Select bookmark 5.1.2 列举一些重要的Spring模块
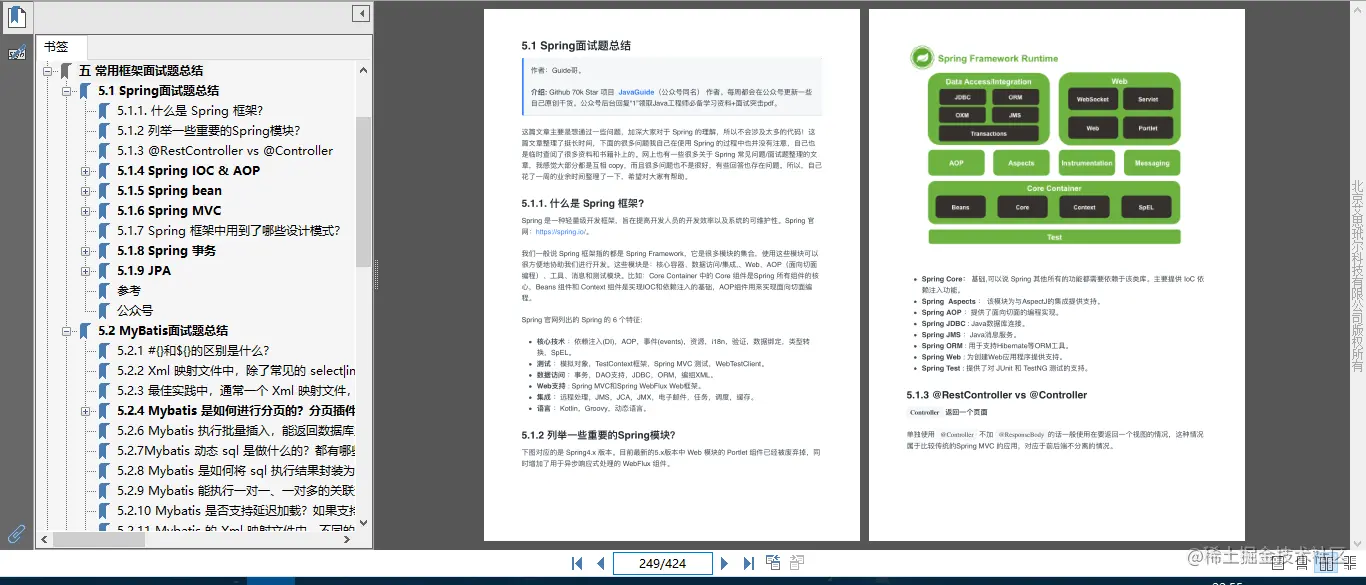Viewport: 1366px width, 585px height. point(208,131)
